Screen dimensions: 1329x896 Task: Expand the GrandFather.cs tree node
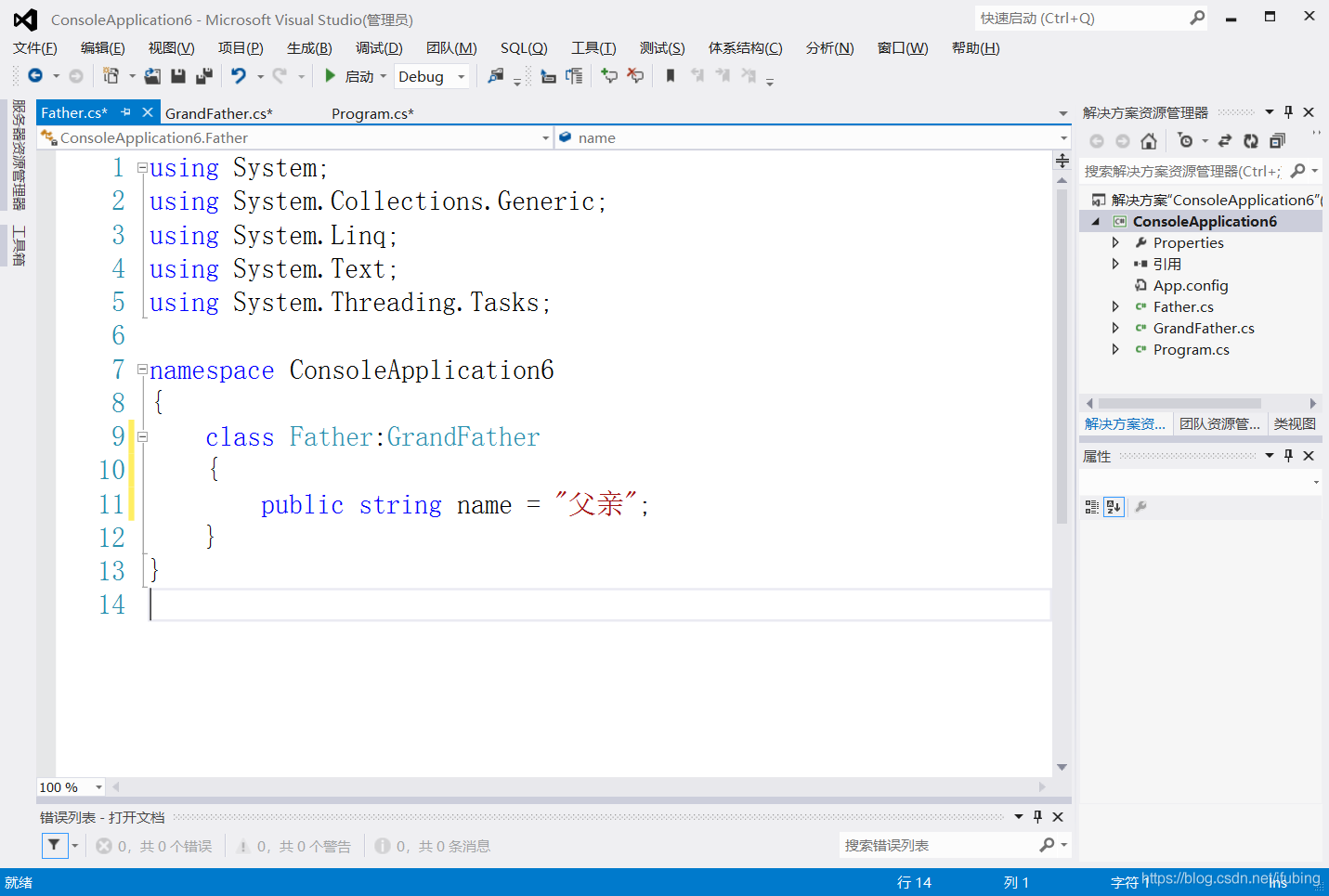1115,328
